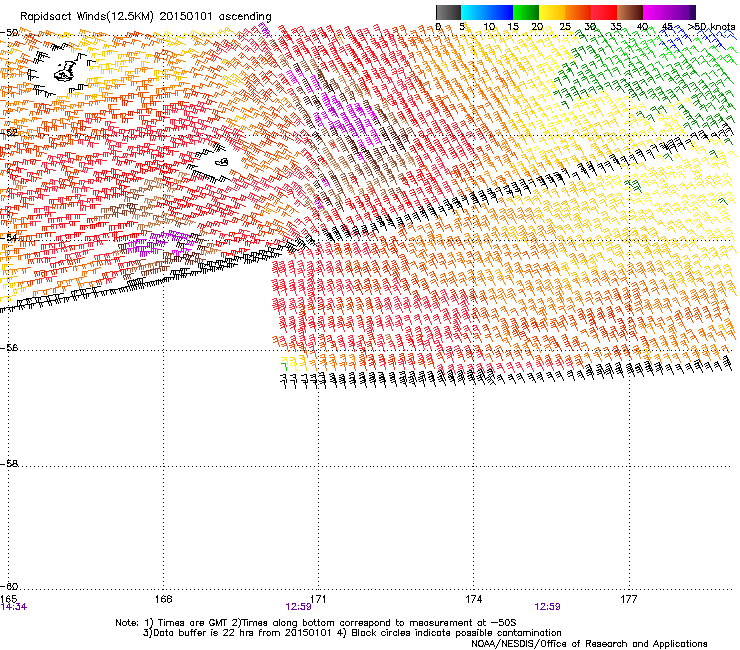
Task: Click the '12:59' time label beside 171
Action: (298, 607)
